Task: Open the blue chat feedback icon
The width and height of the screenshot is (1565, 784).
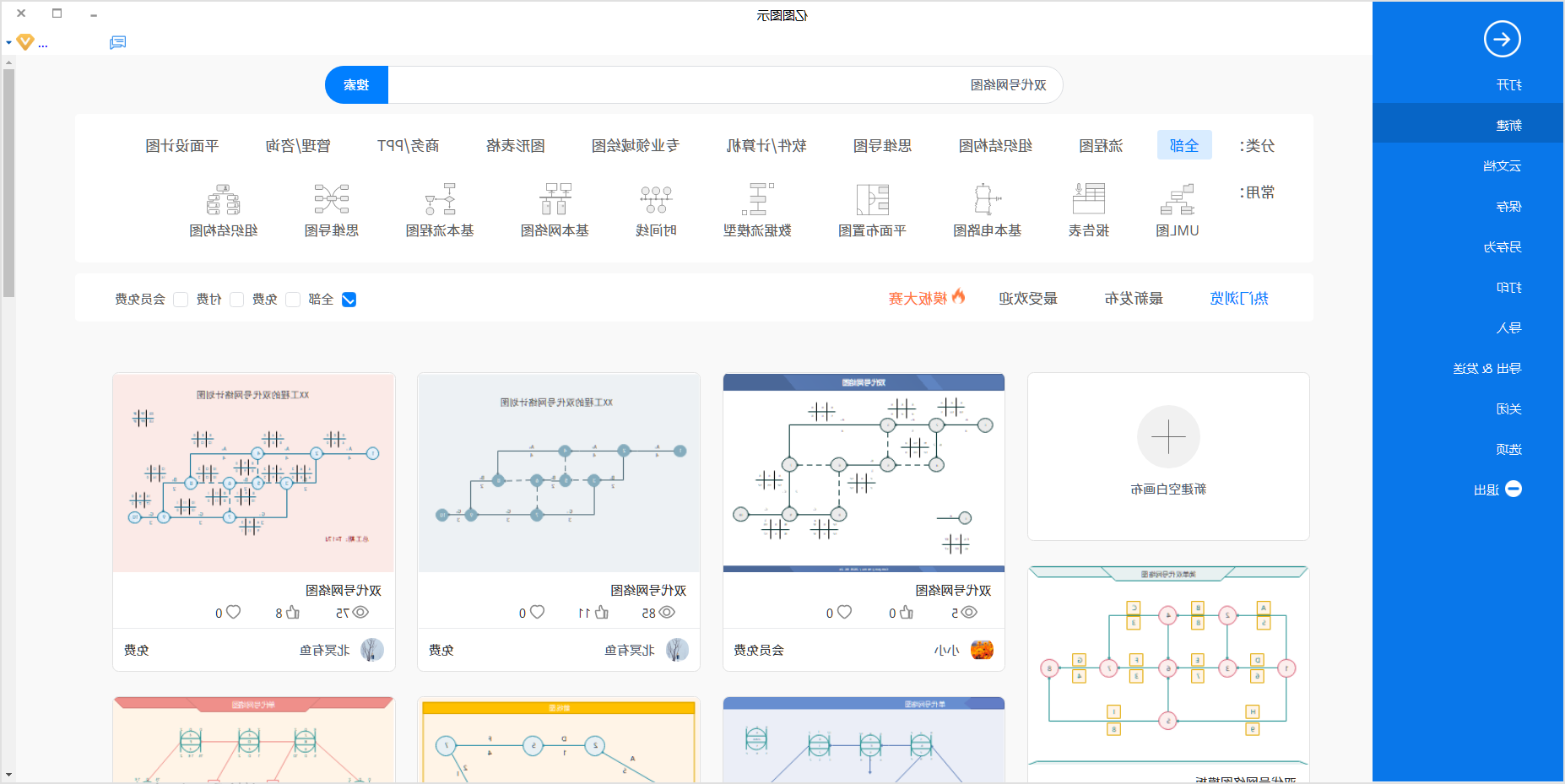Action: pyautogui.click(x=118, y=42)
